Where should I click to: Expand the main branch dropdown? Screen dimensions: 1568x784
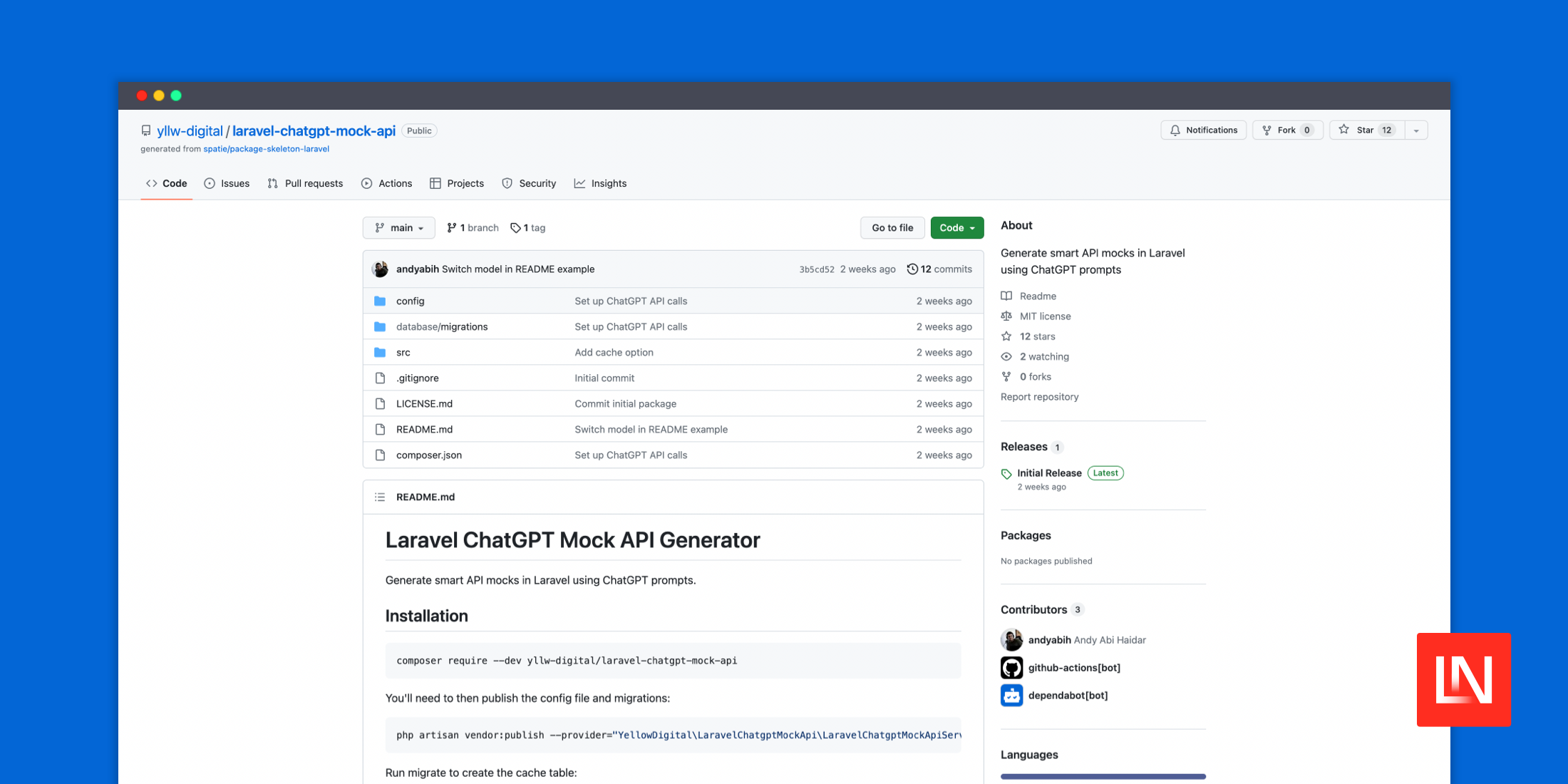pos(399,227)
